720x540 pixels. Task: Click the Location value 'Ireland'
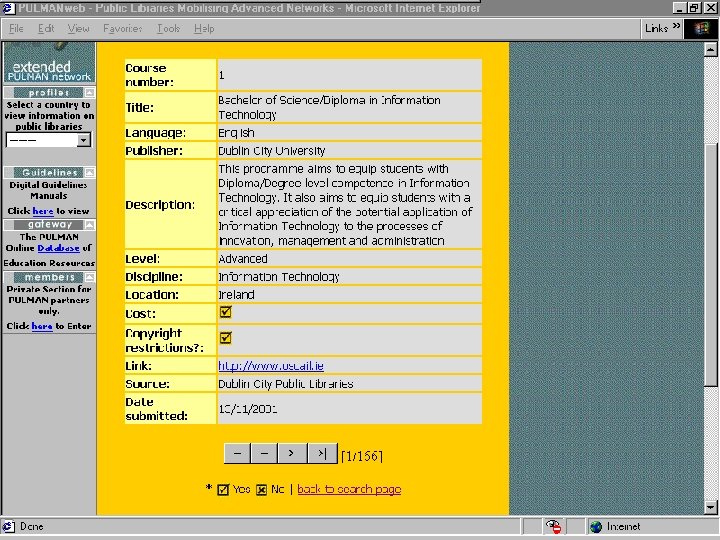click(236, 295)
